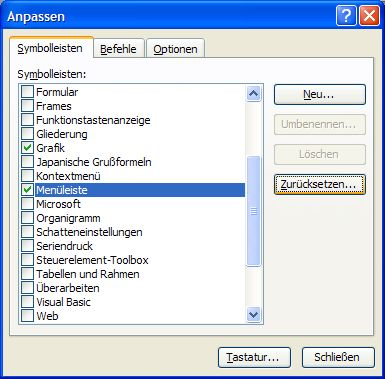Click the vertical scrollbar thumb
Image resolution: width=385 pixels, height=379 pixels.
click(x=254, y=211)
